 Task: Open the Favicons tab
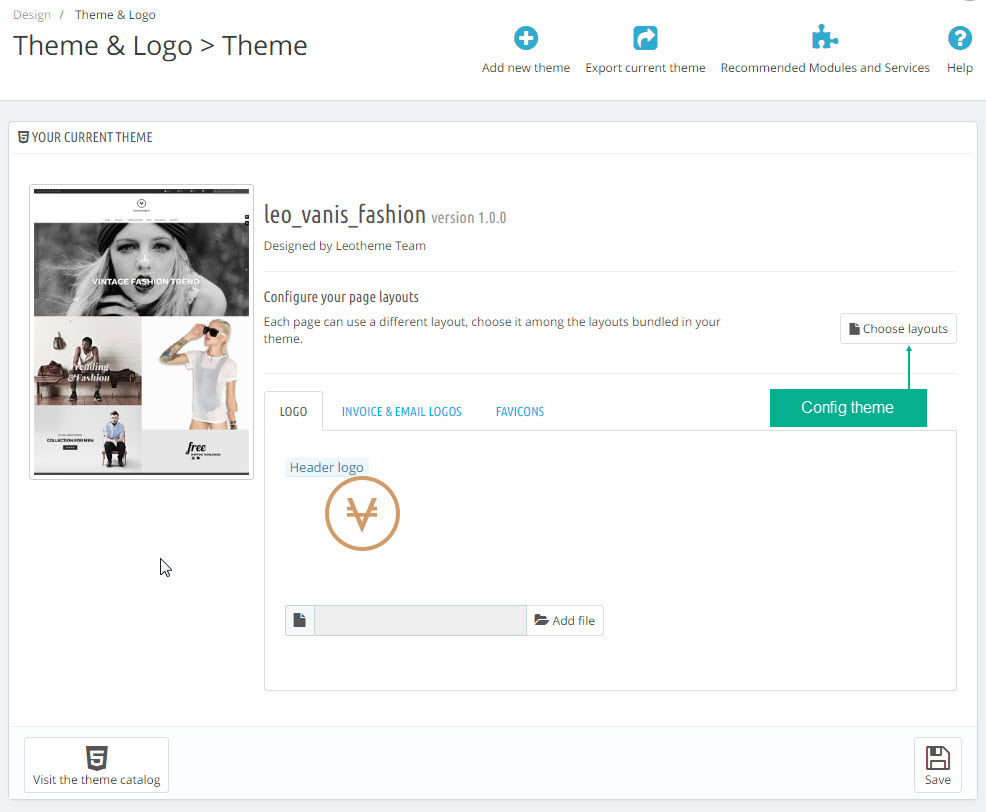pyautogui.click(x=519, y=411)
